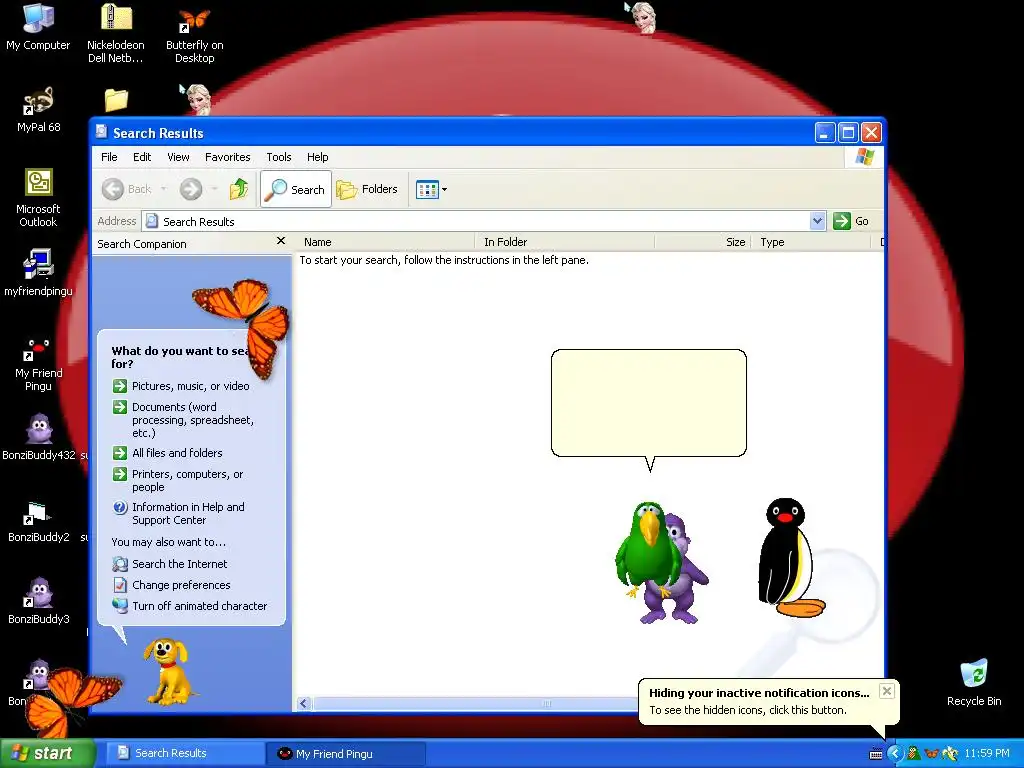Open the Favorites menu
This screenshot has width=1024, height=768.
227,157
